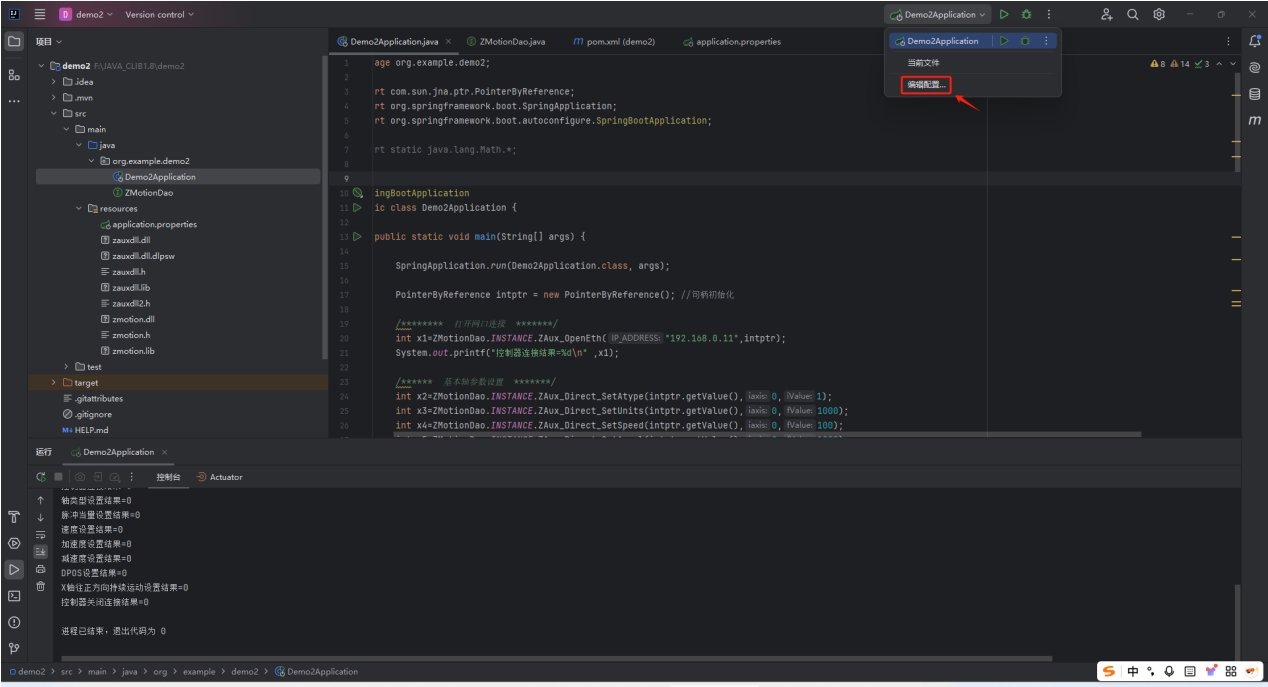This screenshot has width=1268, height=687.
Task: Click the thread dump camera icon
Action: 80,477
